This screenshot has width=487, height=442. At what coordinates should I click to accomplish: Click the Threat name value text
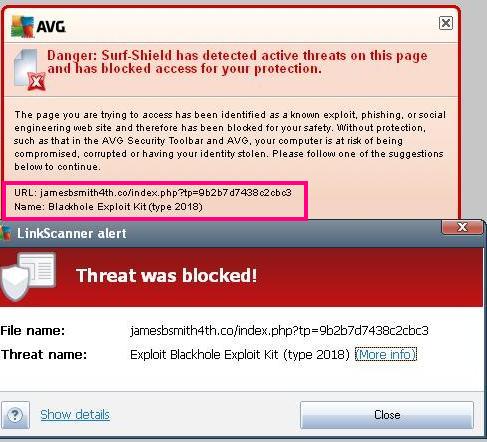coord(240,354)
